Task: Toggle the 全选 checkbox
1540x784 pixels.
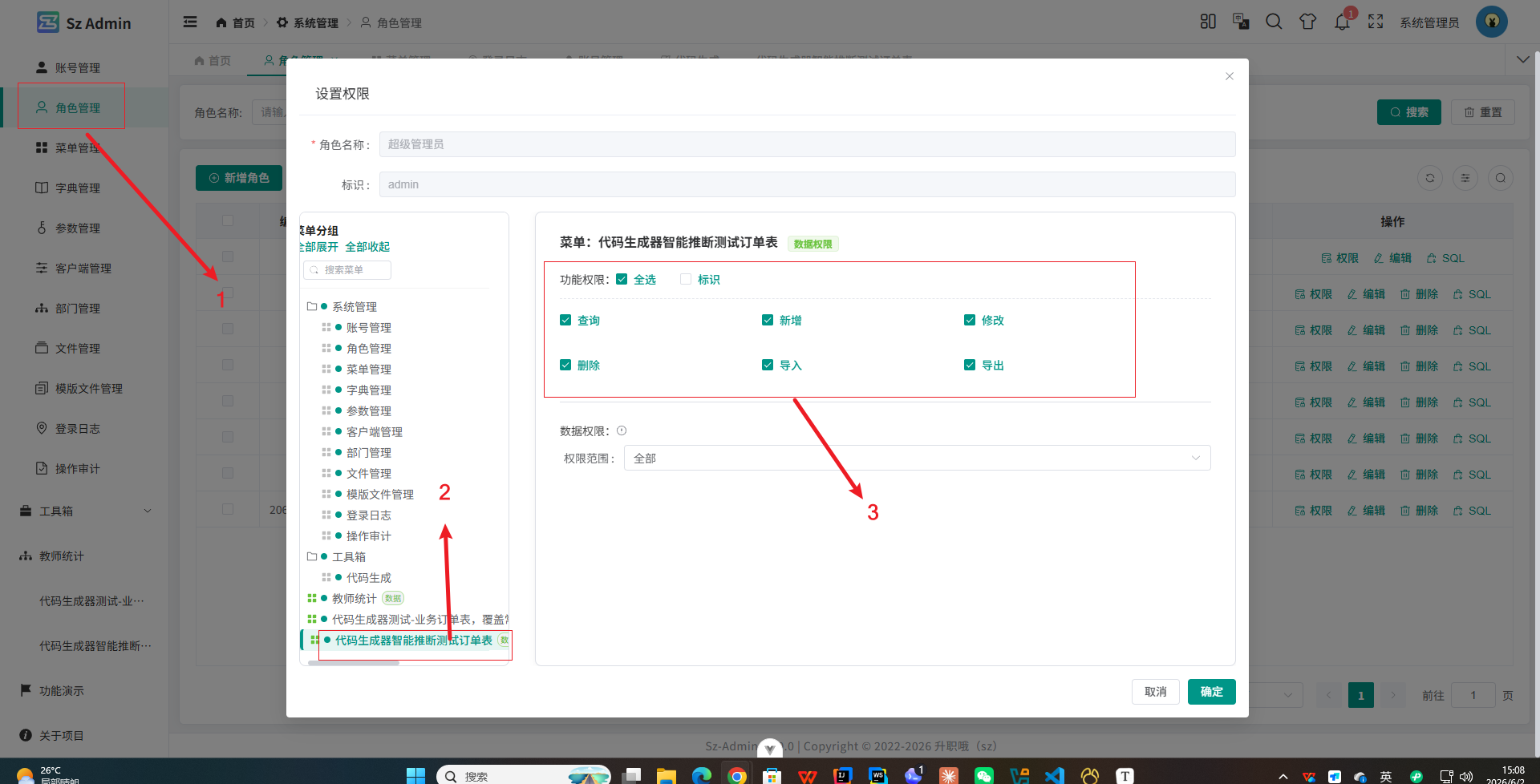Action: (622, 279)
